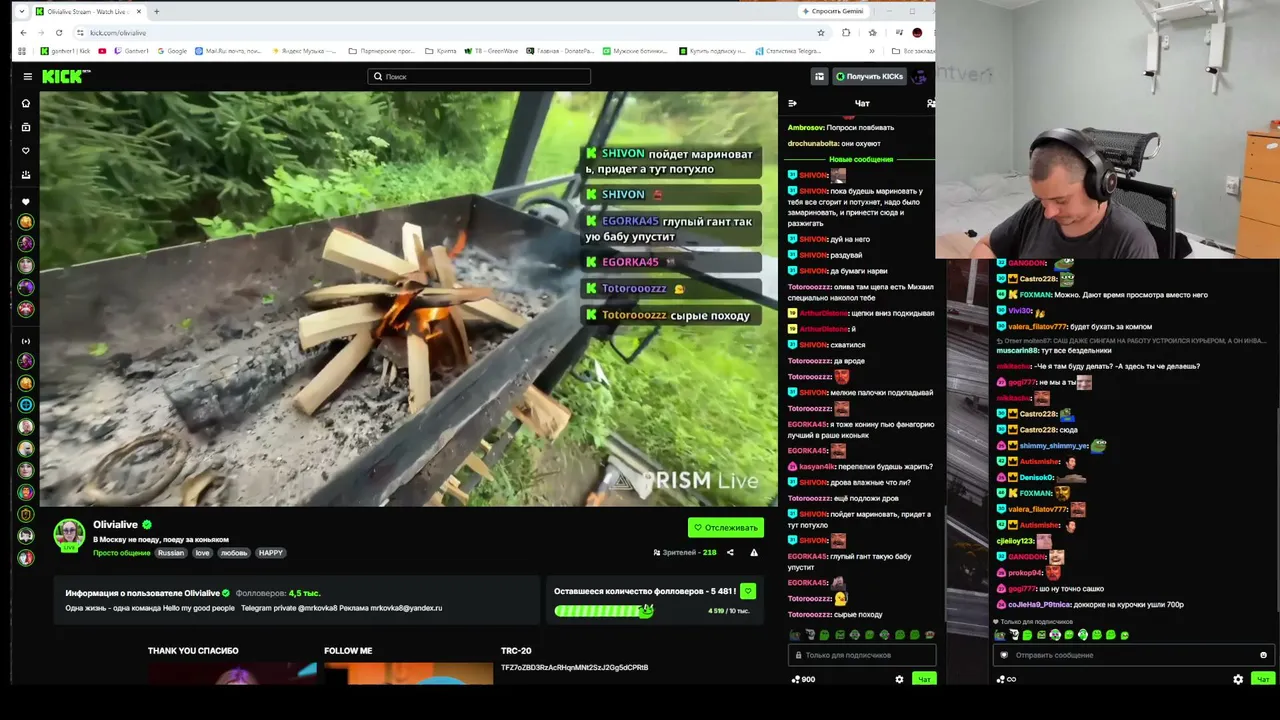Select the love tag
The height and width of the screenshot is (720, 1280).
[202, 553]
